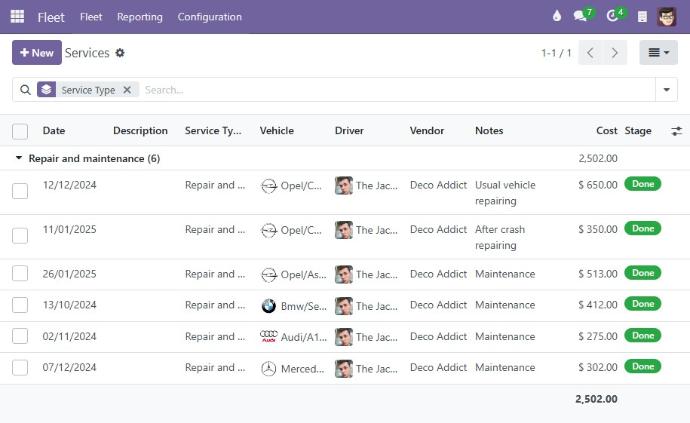Click the New button

pos(37,53)
